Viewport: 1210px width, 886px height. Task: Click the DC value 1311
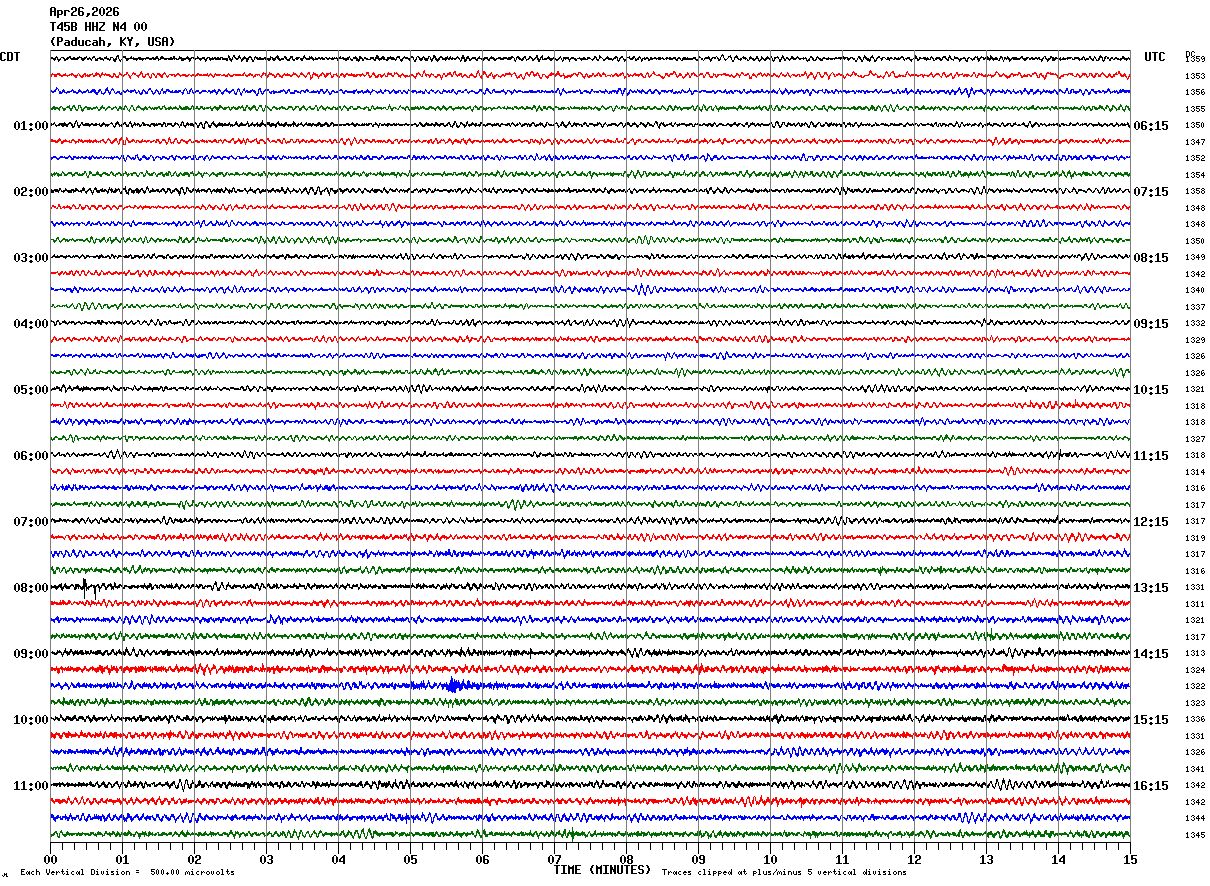pos(1194,604)
